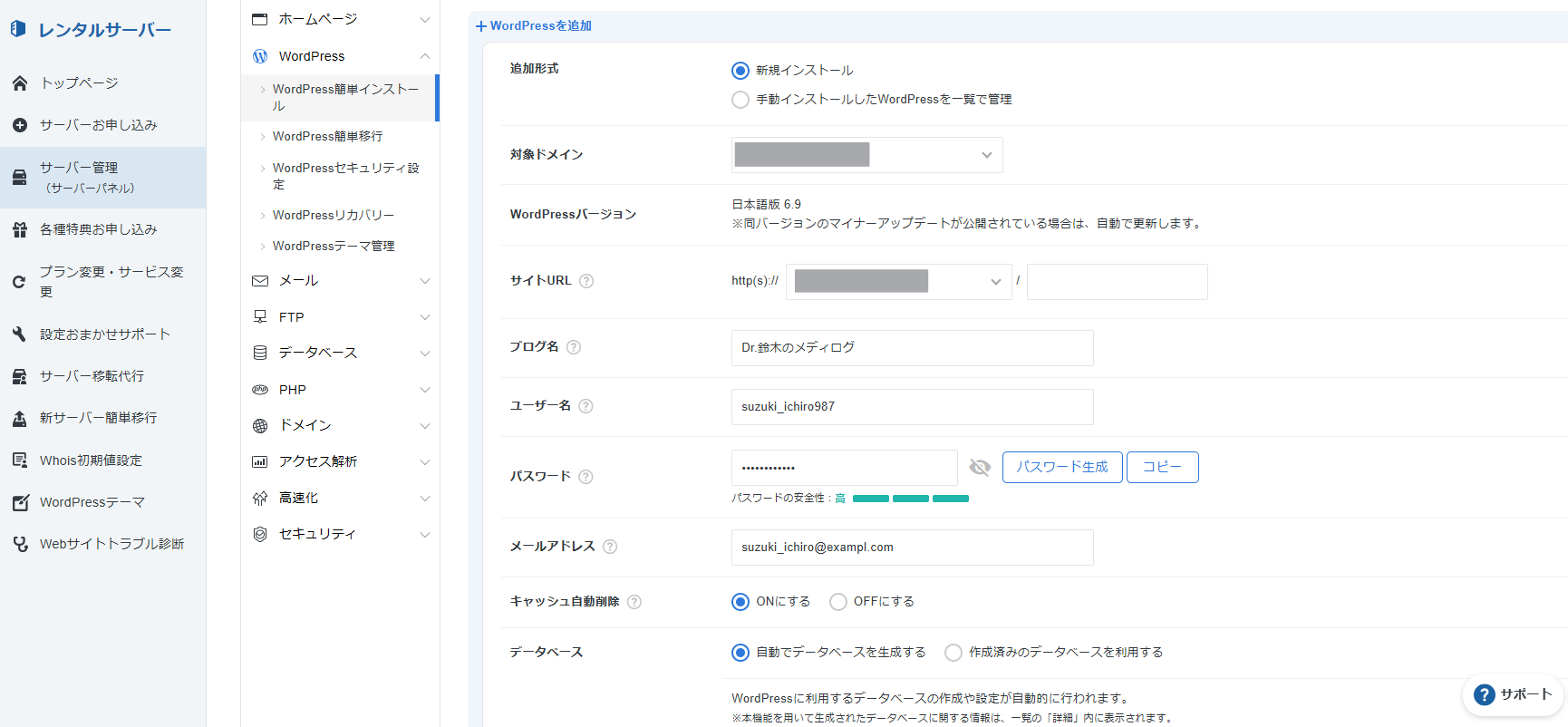The width and height of the screenshot is (1568, 727).
Task: Click the plus icon for サーバーお申し込み
Action: 20,125
